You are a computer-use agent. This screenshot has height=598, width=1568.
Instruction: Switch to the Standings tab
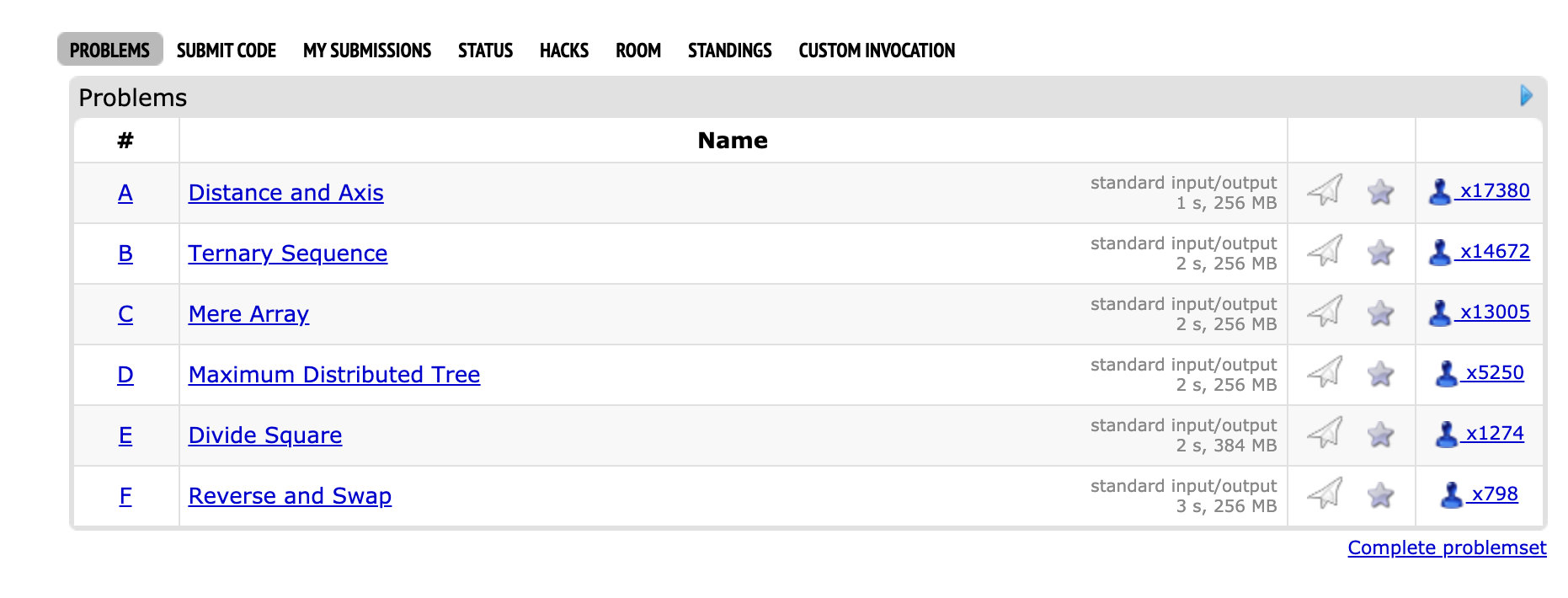click(x=729, y=51)
